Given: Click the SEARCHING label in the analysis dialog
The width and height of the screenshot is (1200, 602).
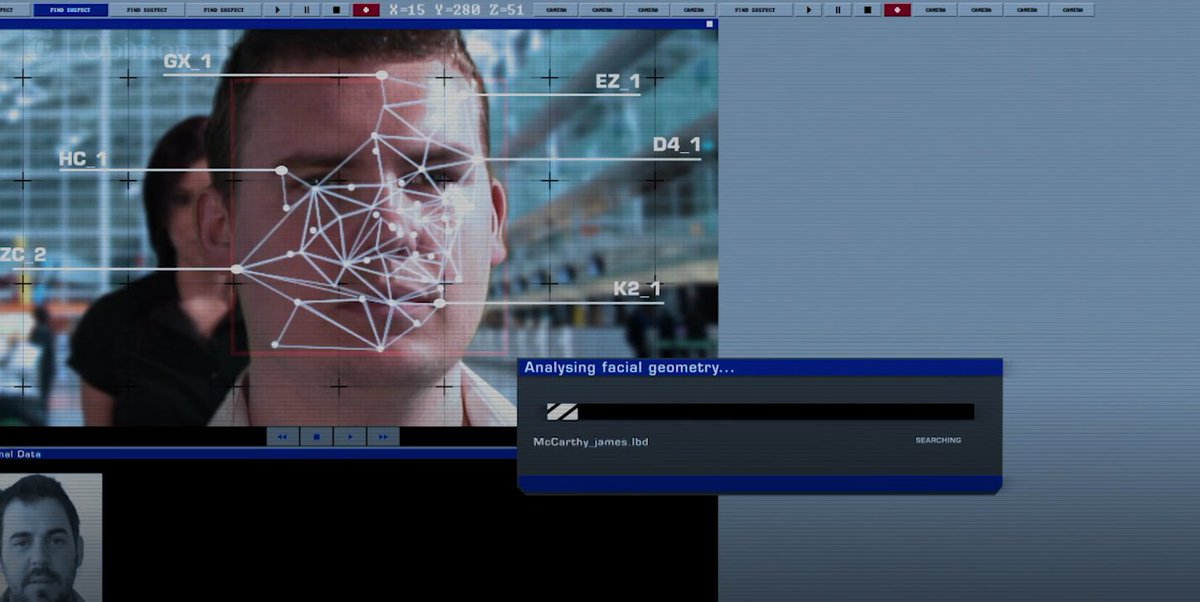Looking at the screenshot, I should click(937, 440).
